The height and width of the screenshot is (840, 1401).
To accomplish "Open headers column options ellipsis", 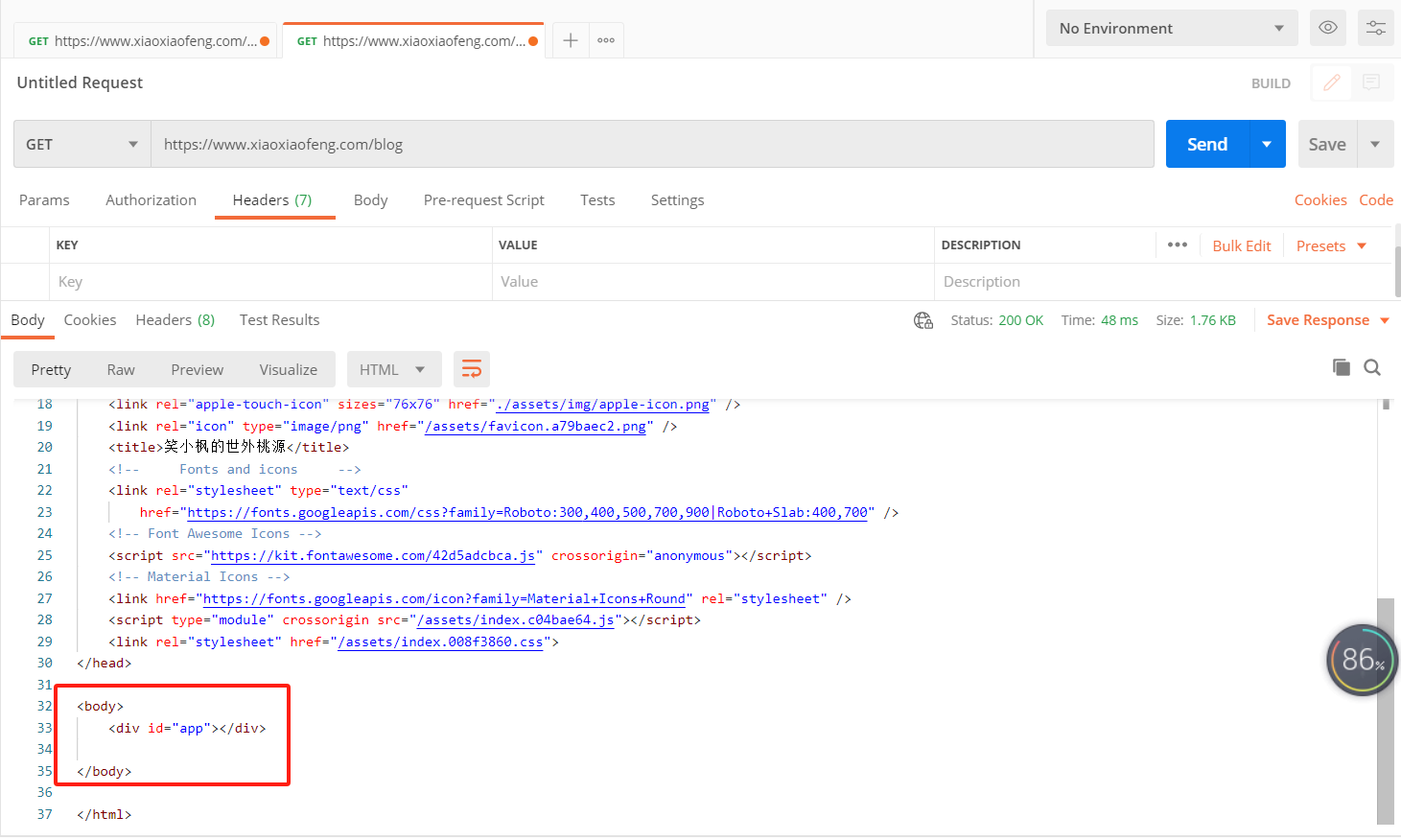I will (1178, 245).
